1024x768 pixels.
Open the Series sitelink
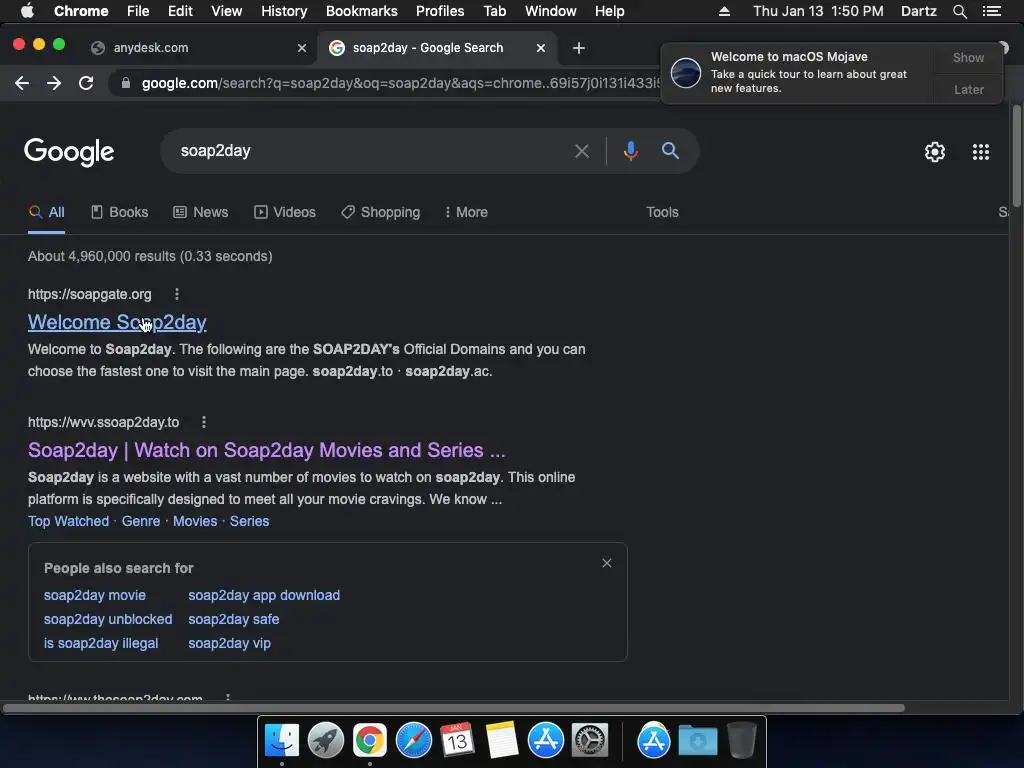click(249, 521)
